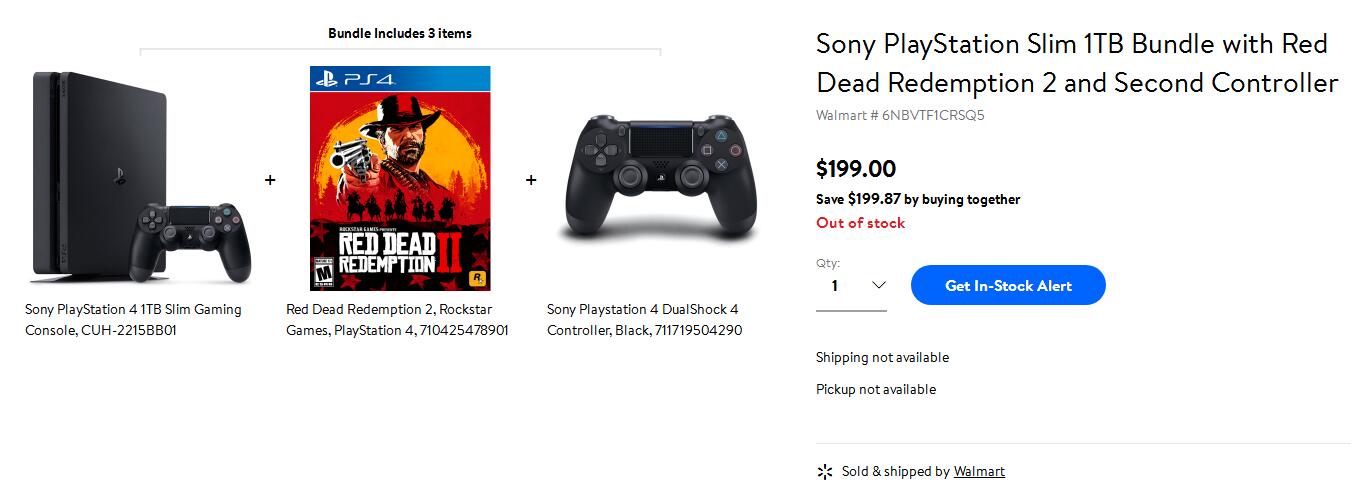The image size is (1351, 494).
Task: Open the Red Dead Redemption 2 Rockstar Games title
Action: coord(397,320)
